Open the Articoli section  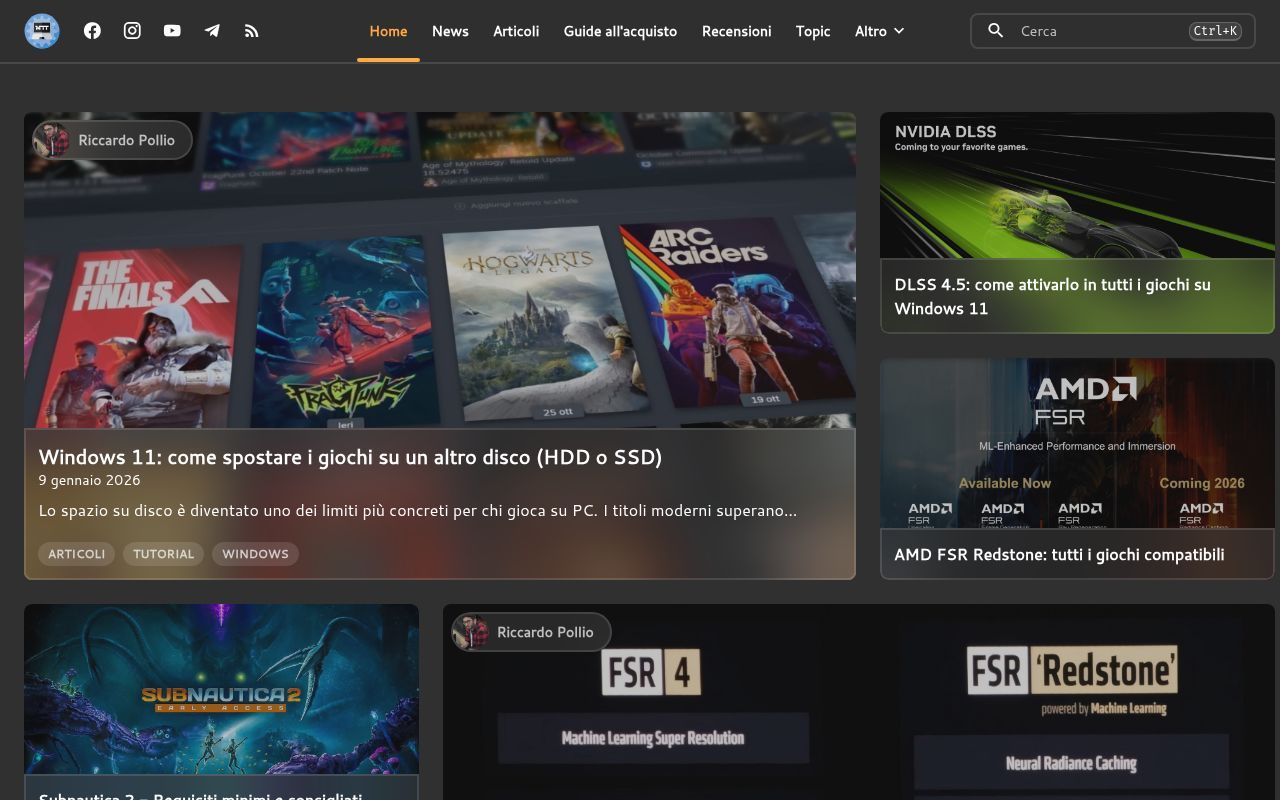[516, 31]
